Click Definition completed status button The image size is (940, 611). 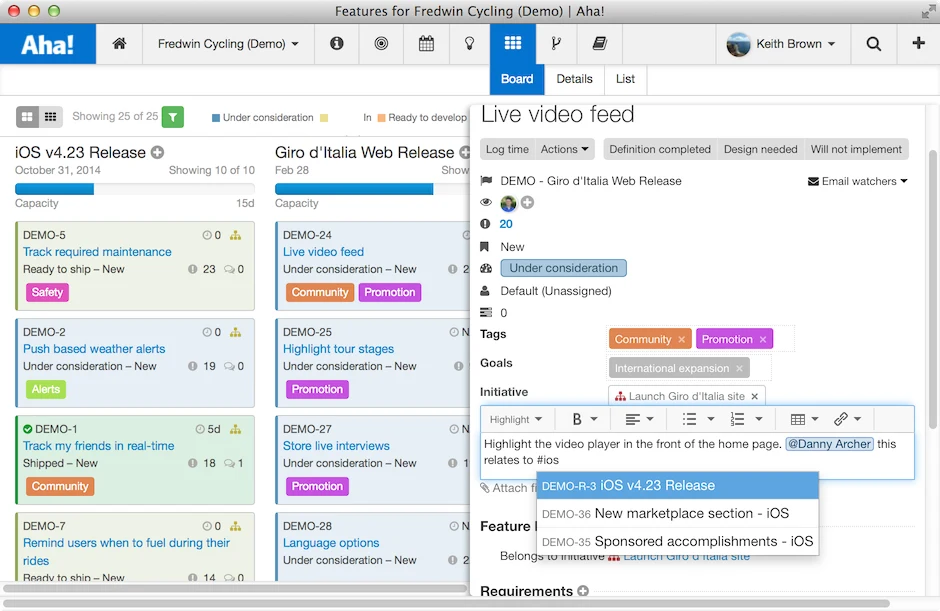[660, 149]
